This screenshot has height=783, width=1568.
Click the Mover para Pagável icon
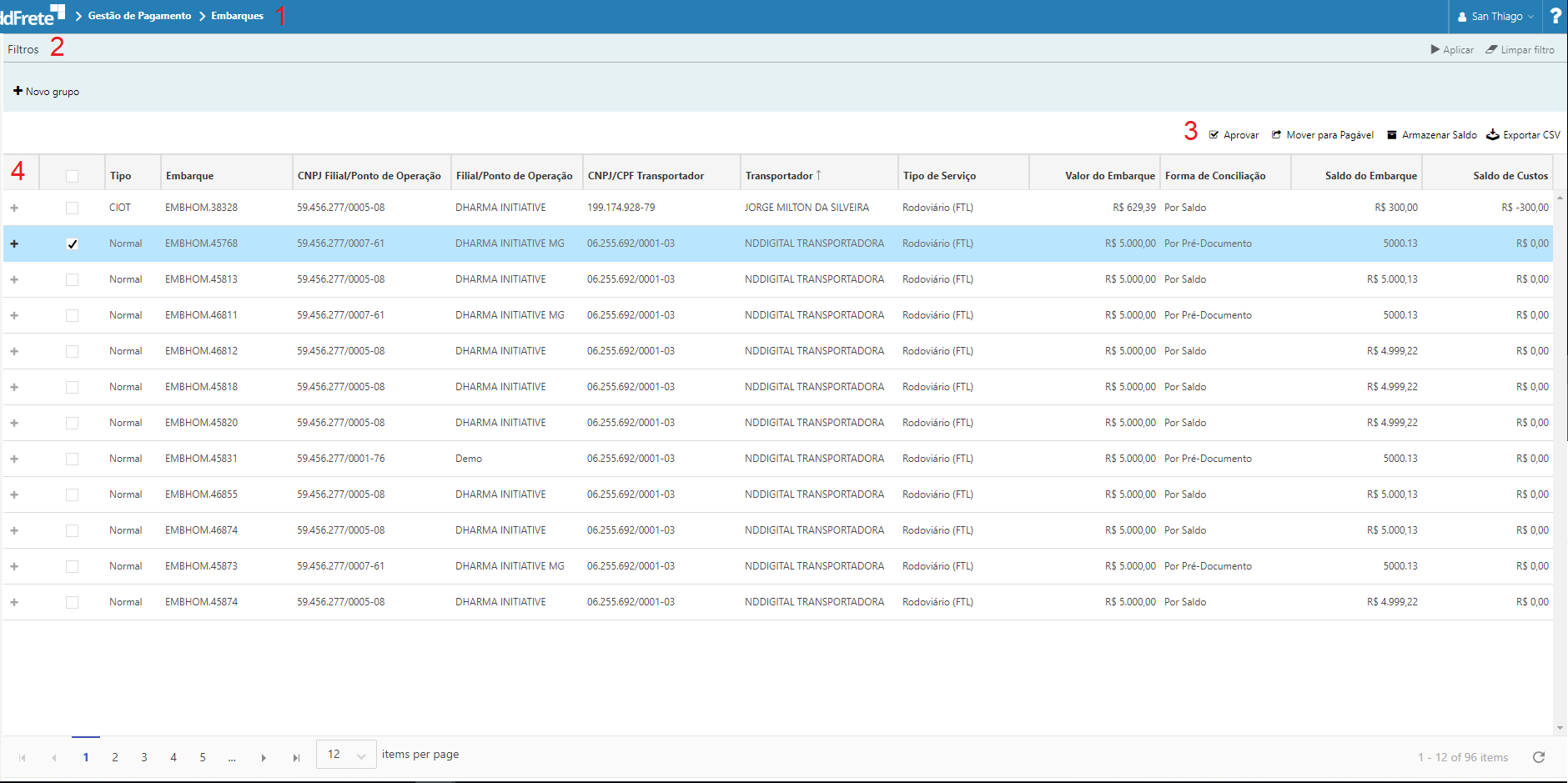tap(1276, 135)
